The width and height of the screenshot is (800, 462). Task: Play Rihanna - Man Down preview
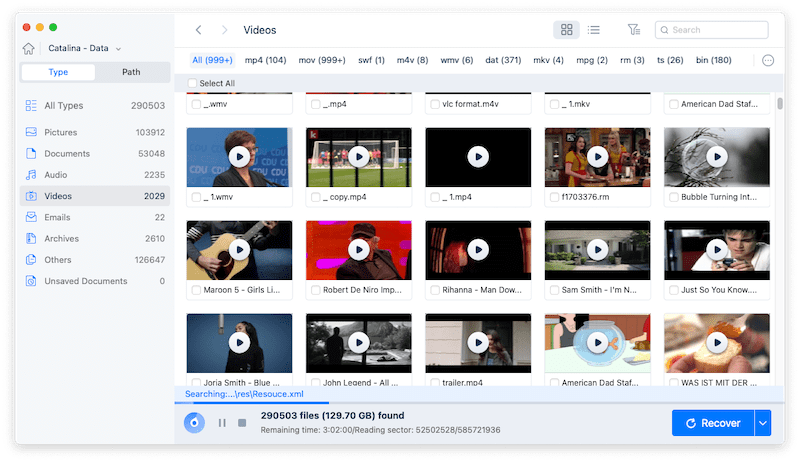(x=478, y=250)
